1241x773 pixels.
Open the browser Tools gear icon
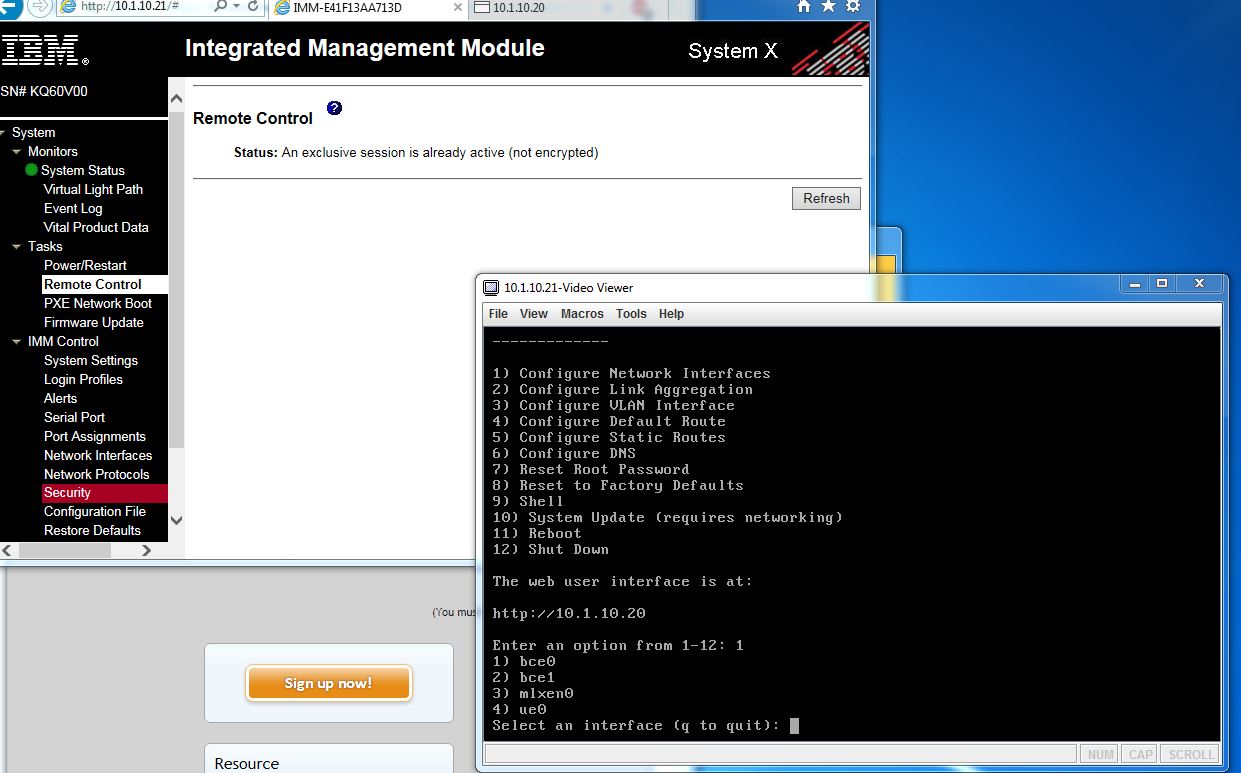pyautogui.click(x=853, y=7)
